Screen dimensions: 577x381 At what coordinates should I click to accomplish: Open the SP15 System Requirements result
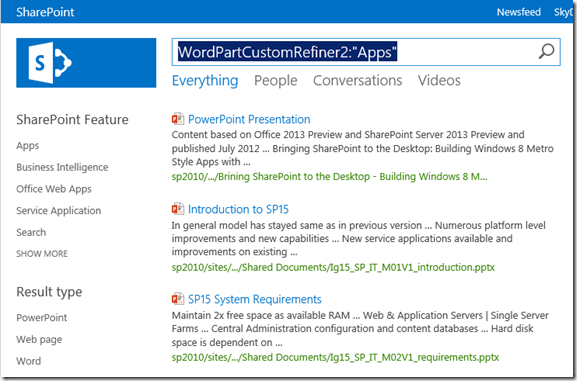(255, 299)
